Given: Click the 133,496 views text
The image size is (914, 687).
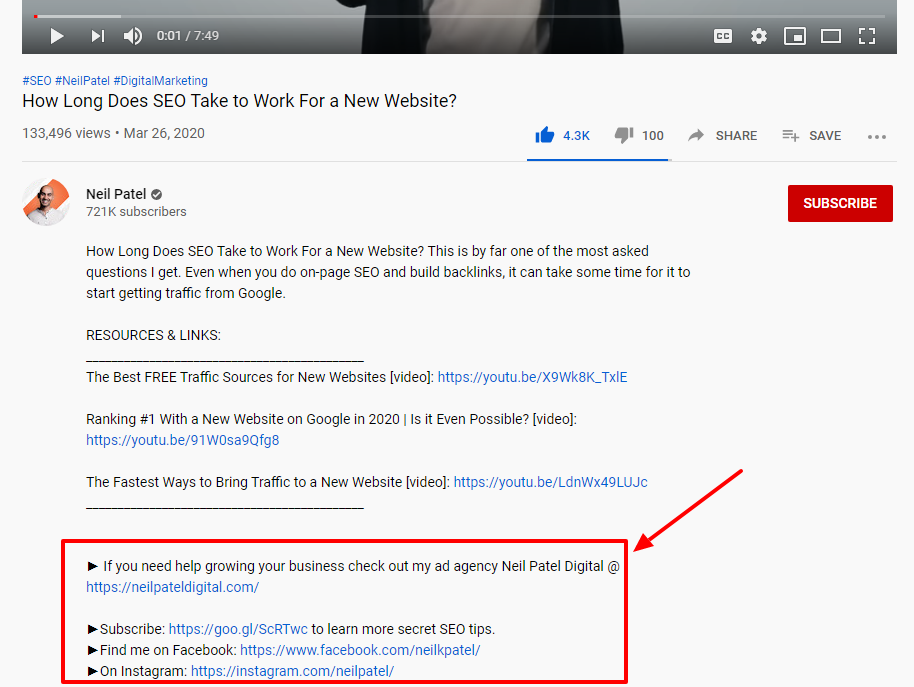Looking at the screenshot, I should (x=66, y=133).
